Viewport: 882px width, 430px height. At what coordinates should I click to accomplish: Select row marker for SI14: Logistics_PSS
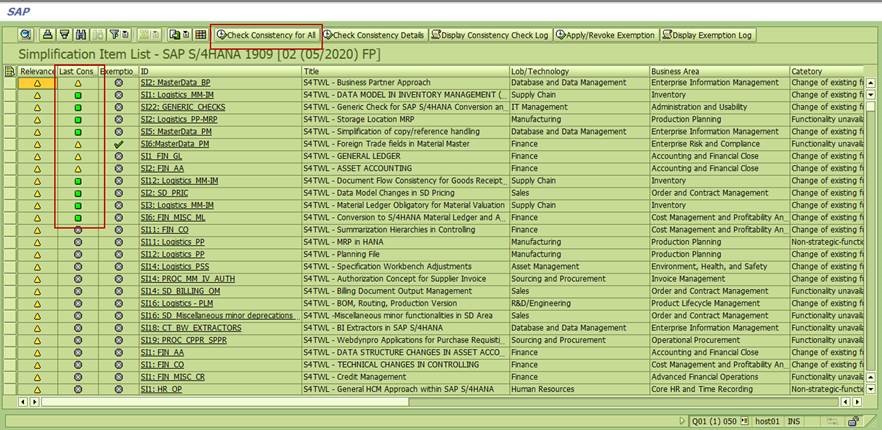[10, 266]
